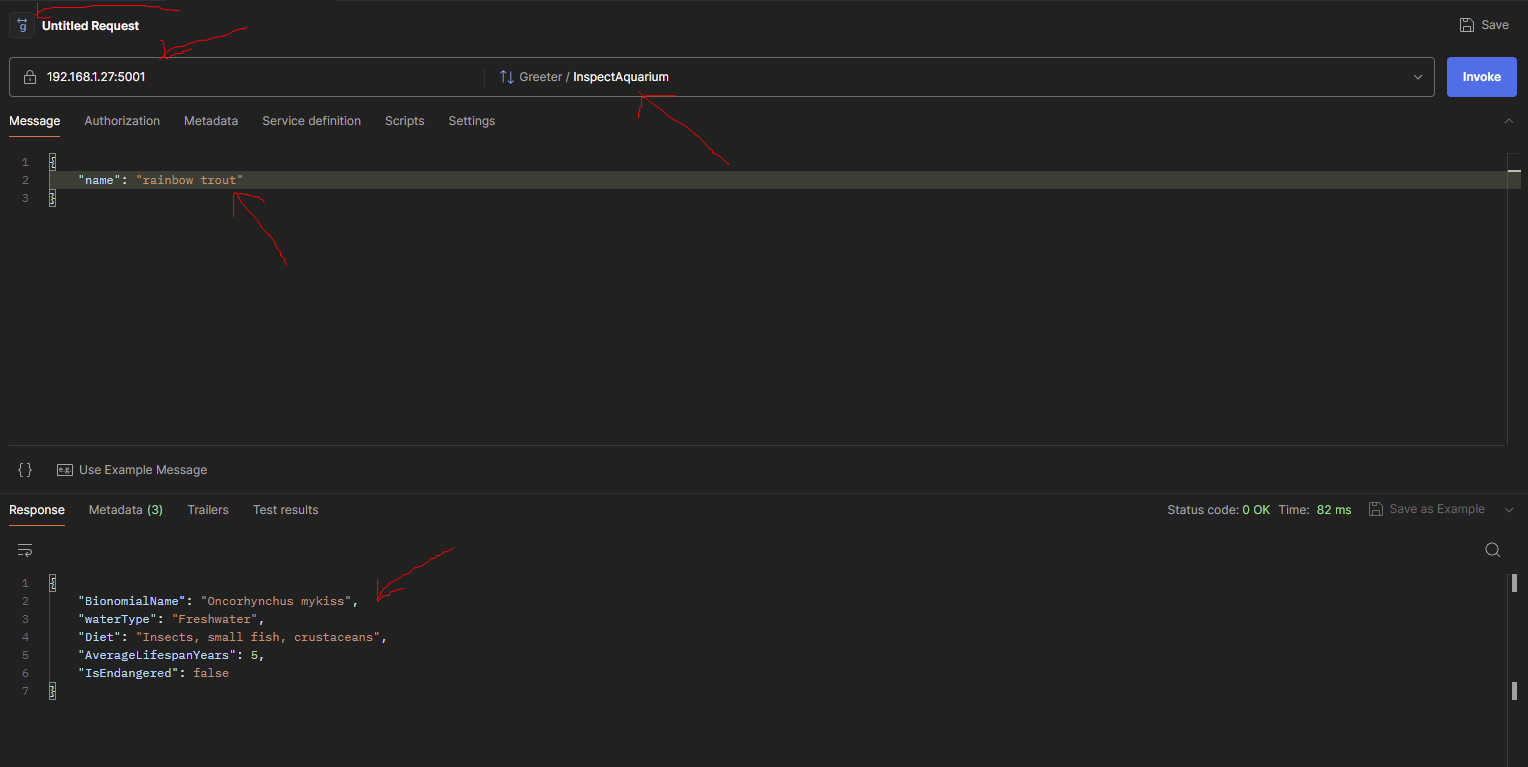Click the Untitled Request title
This screenshot has width=1528, height=767.
pos(91,26)
